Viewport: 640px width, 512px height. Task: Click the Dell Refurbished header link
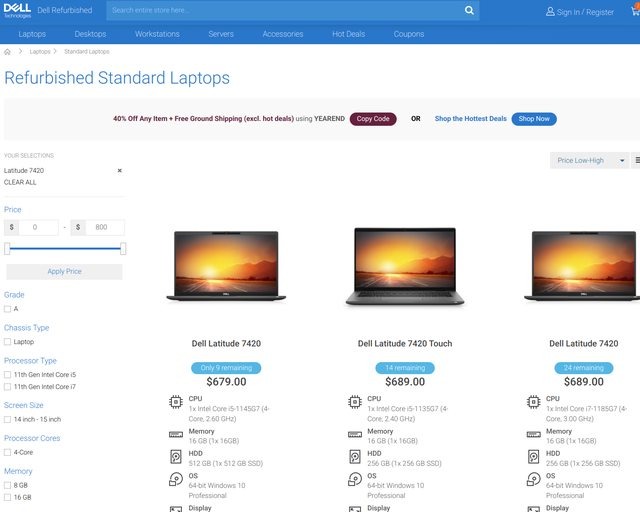[64, 10]
